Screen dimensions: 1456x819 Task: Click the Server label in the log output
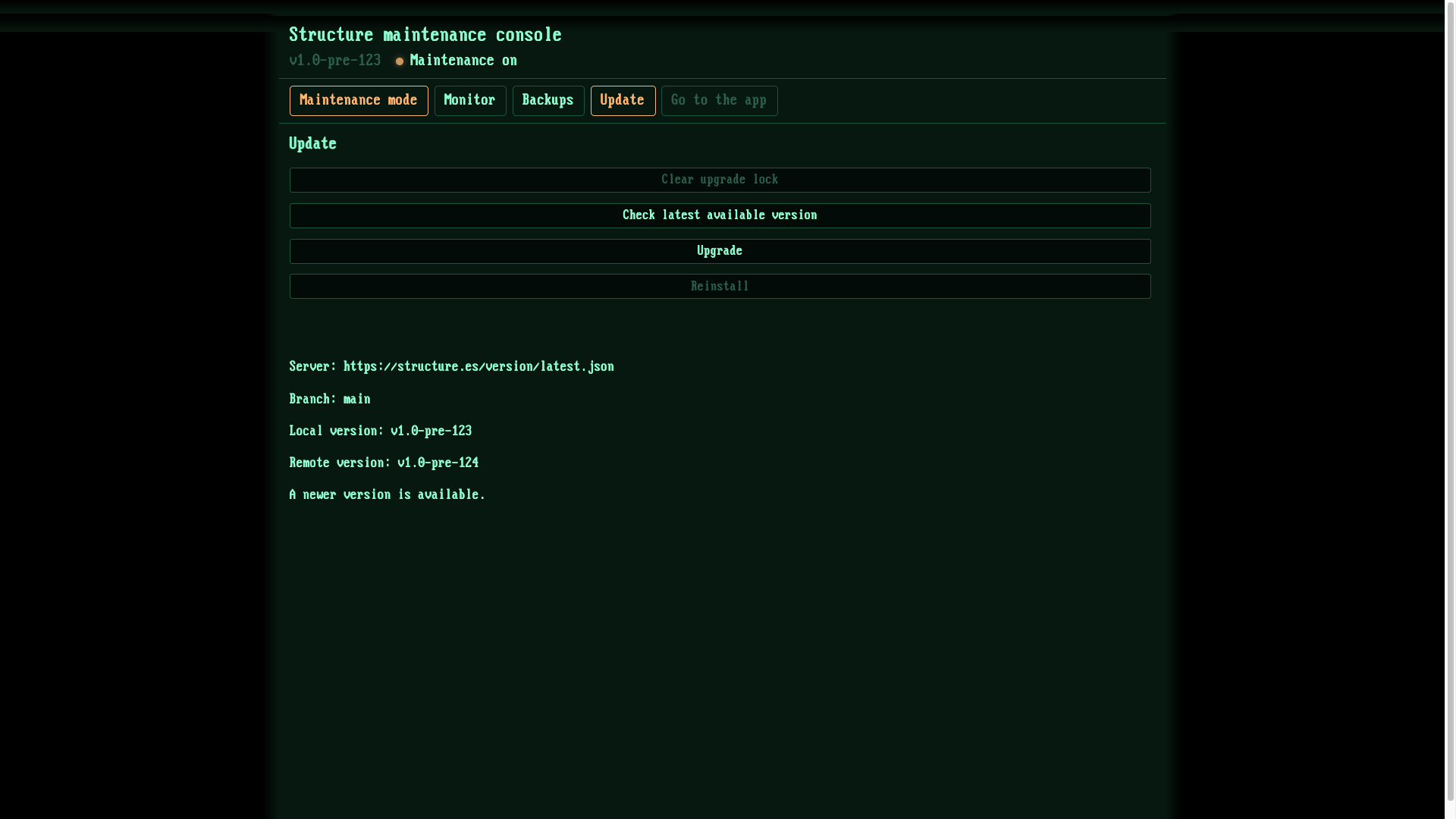pos(310,366)
